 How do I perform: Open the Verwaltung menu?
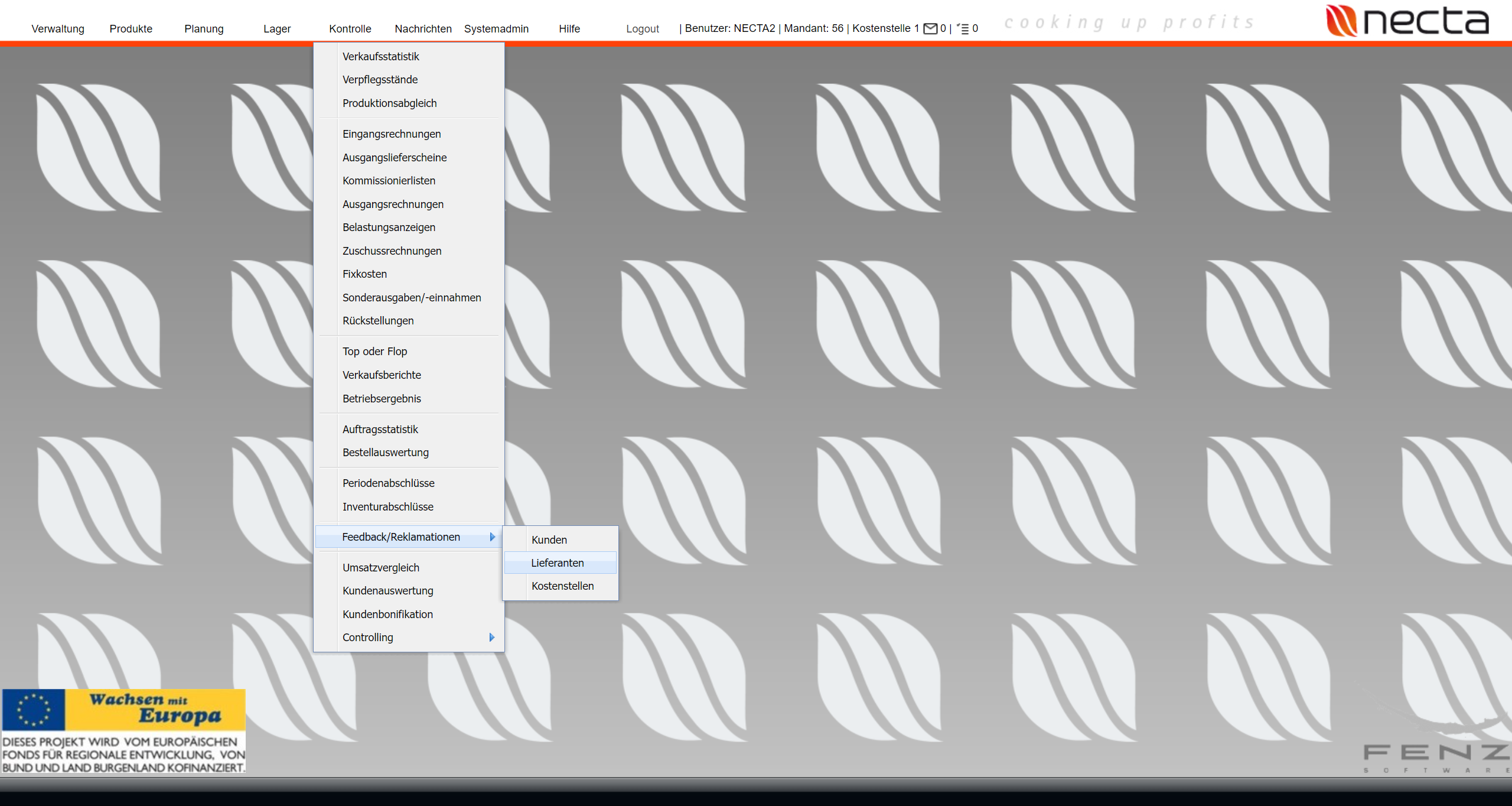click(x=58, y=28)
